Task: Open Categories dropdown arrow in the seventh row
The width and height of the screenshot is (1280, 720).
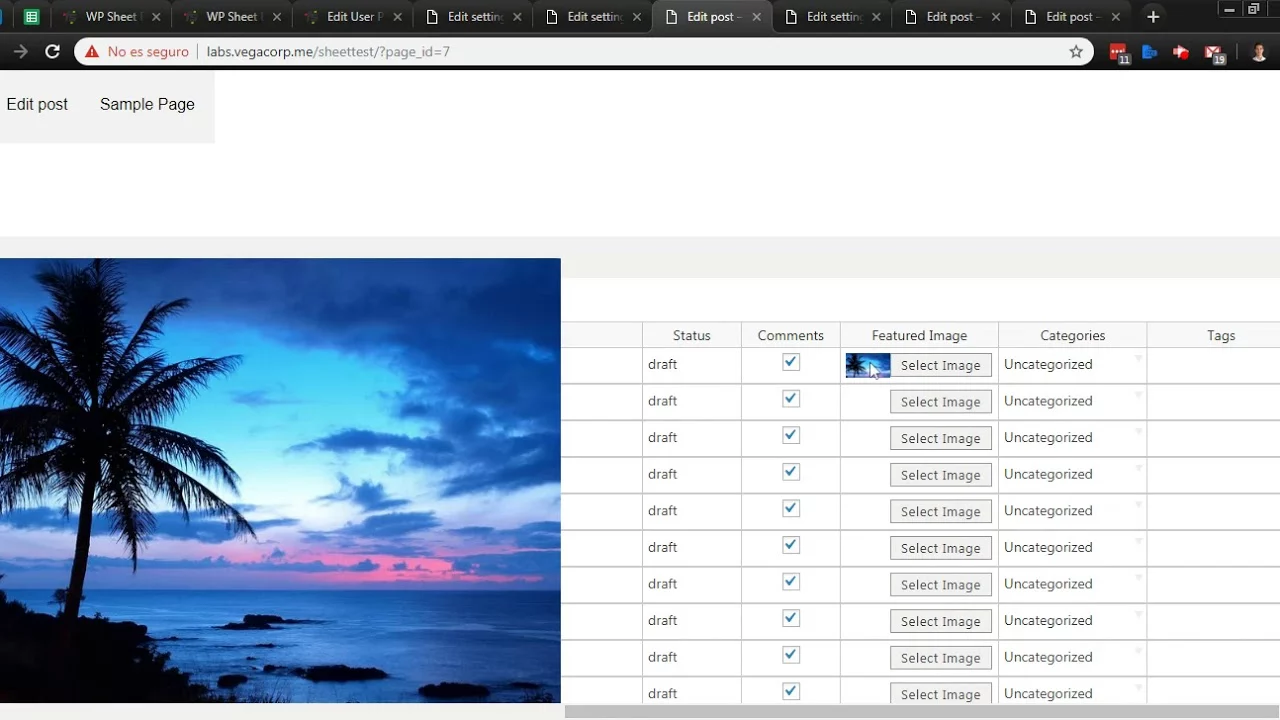Action: tap(1138, 578)
